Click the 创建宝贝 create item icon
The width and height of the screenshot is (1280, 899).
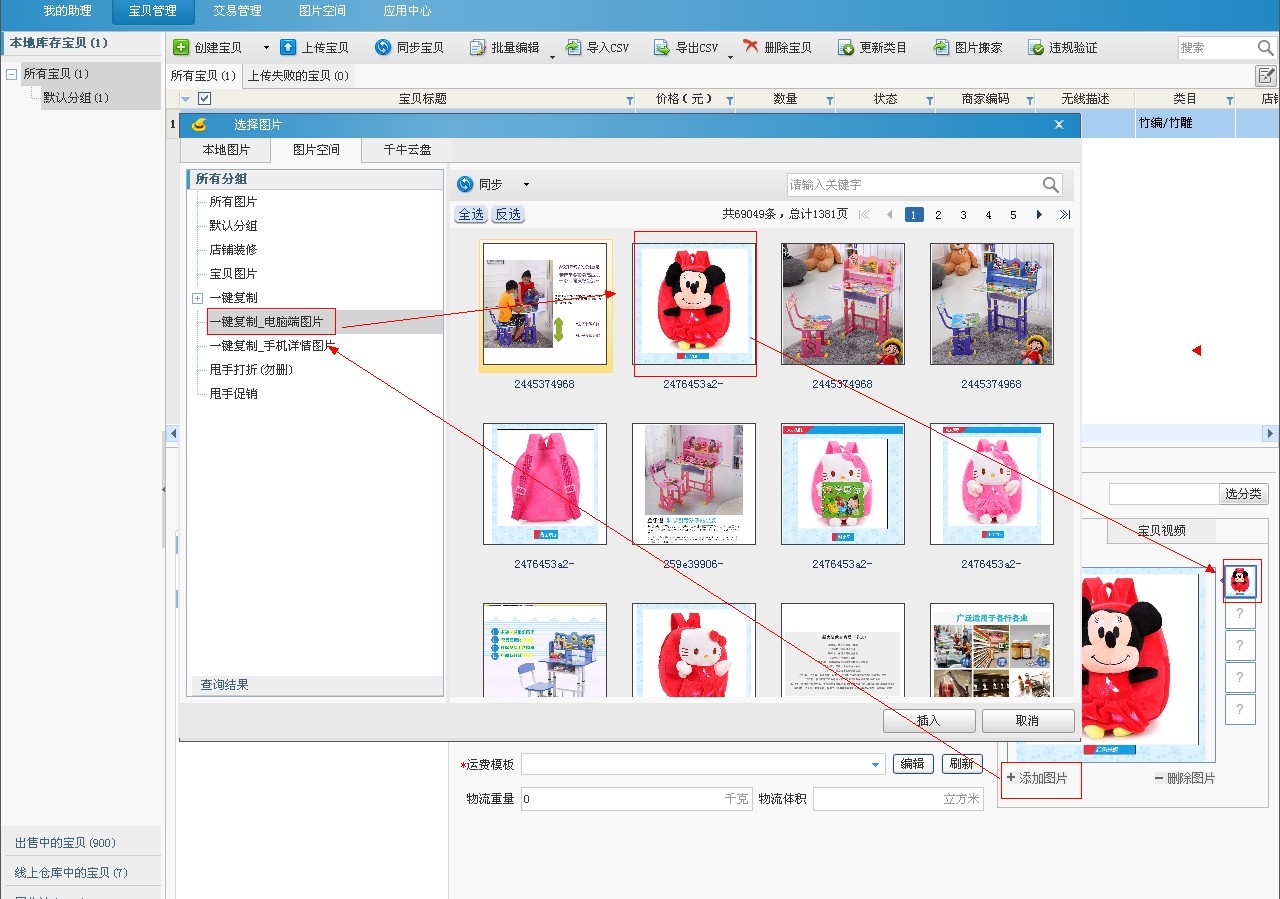[181, 47]
